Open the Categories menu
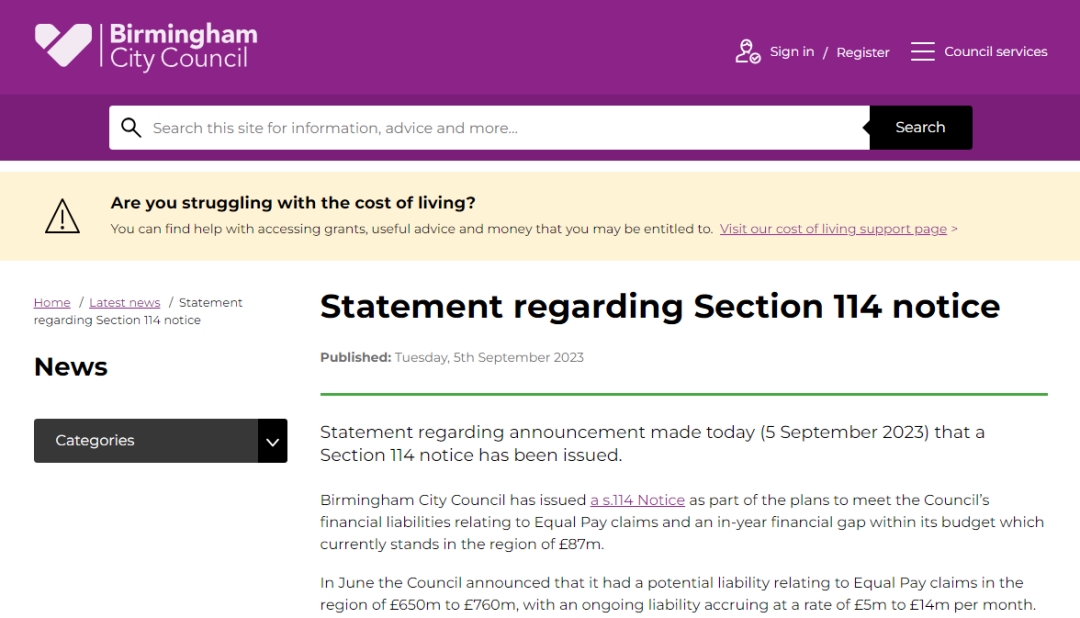 (146, 441)
